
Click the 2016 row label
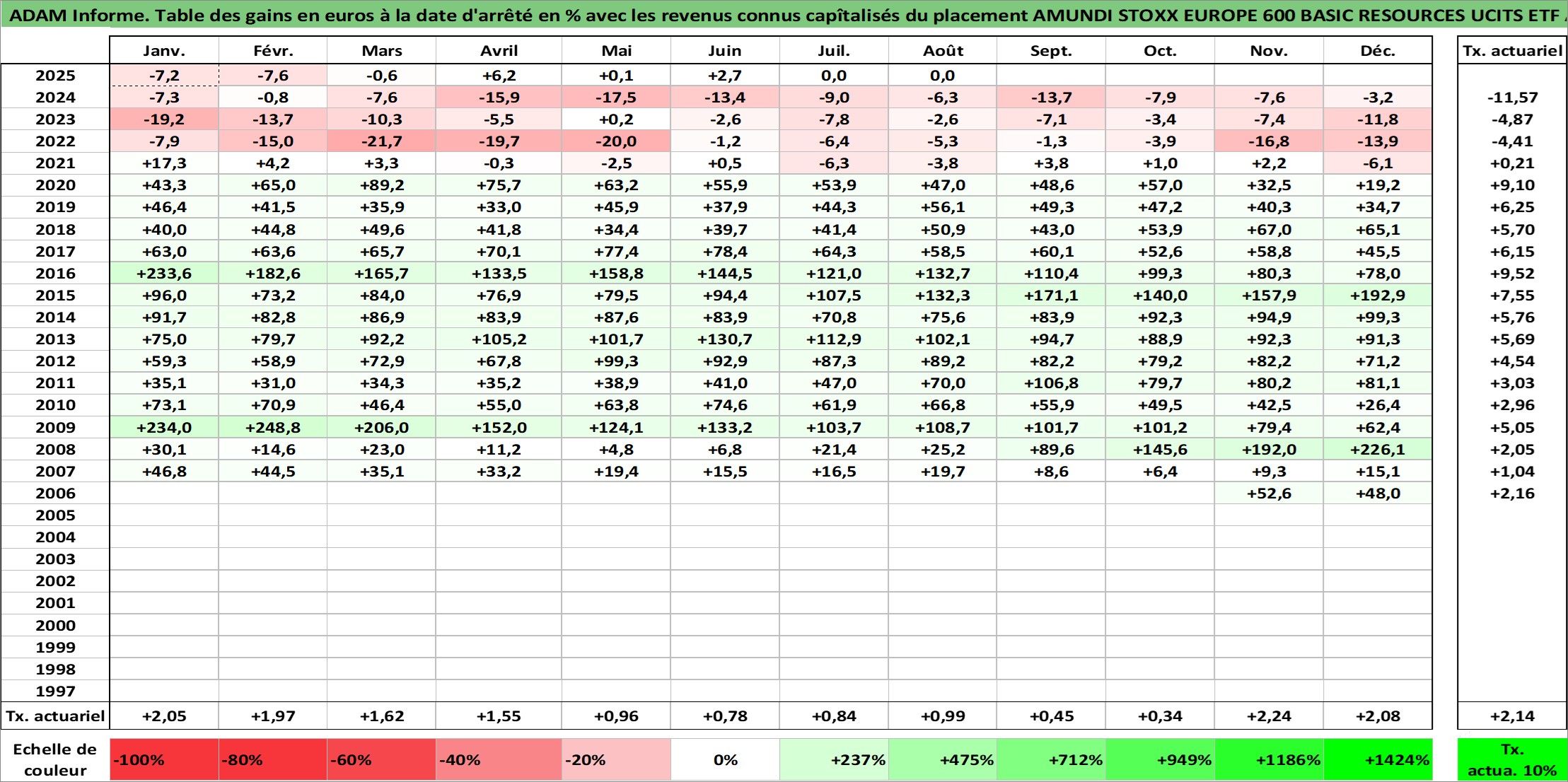click(x=55, y=274)
